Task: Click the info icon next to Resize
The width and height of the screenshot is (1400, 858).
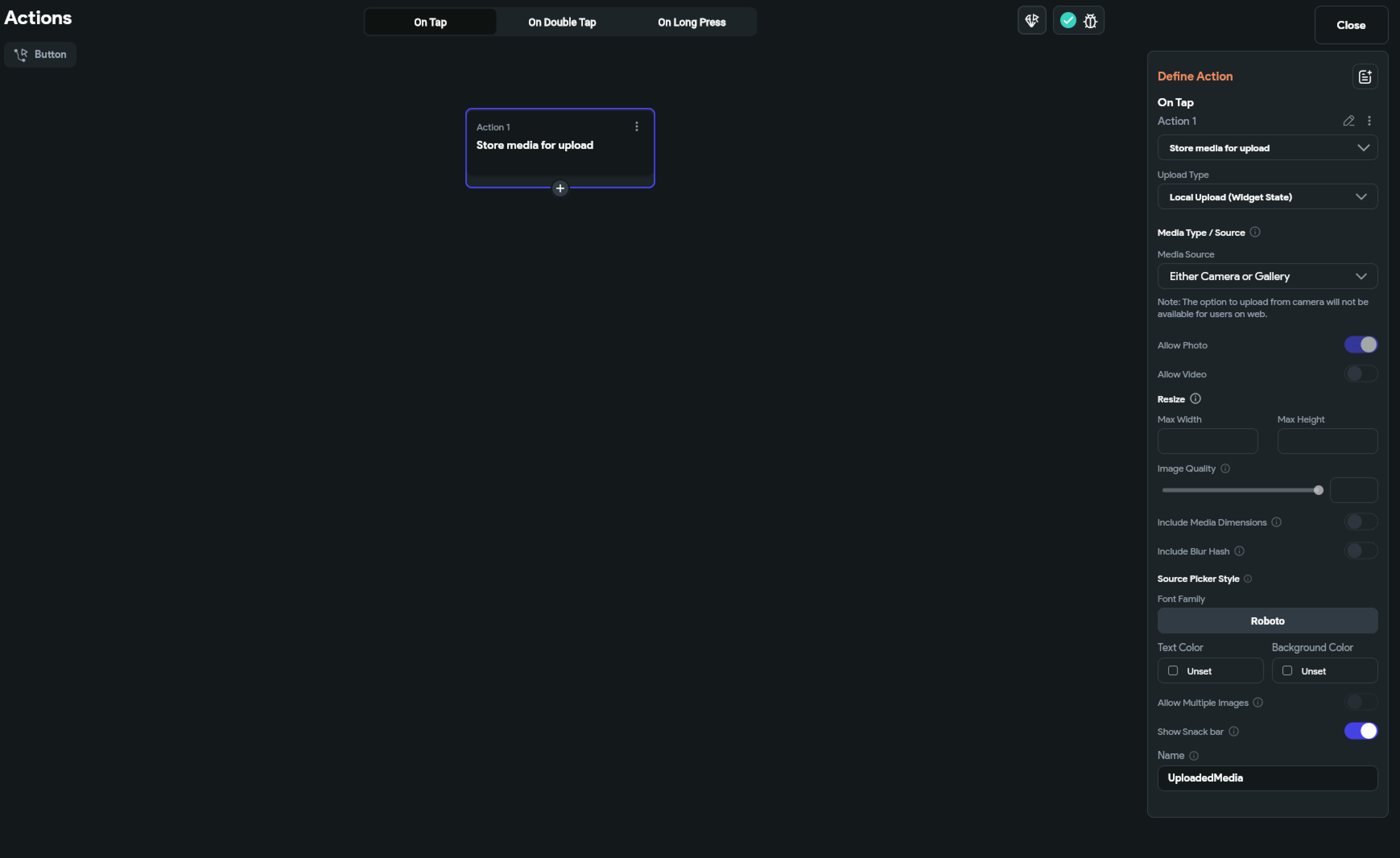Action: (x=1196, y=399)
